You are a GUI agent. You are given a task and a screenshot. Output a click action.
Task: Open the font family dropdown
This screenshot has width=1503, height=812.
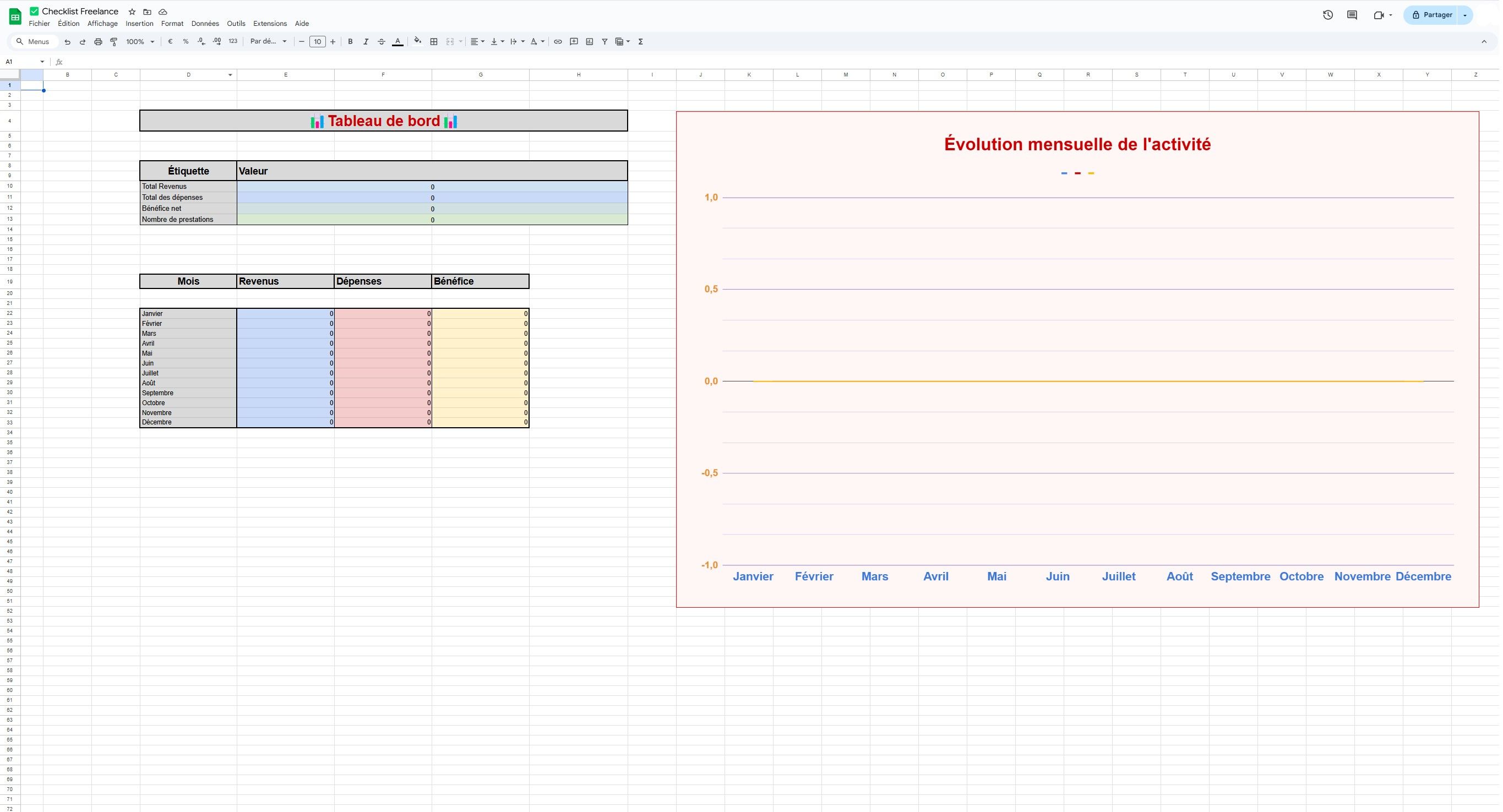pyautogui.click(x=269, y=41)
